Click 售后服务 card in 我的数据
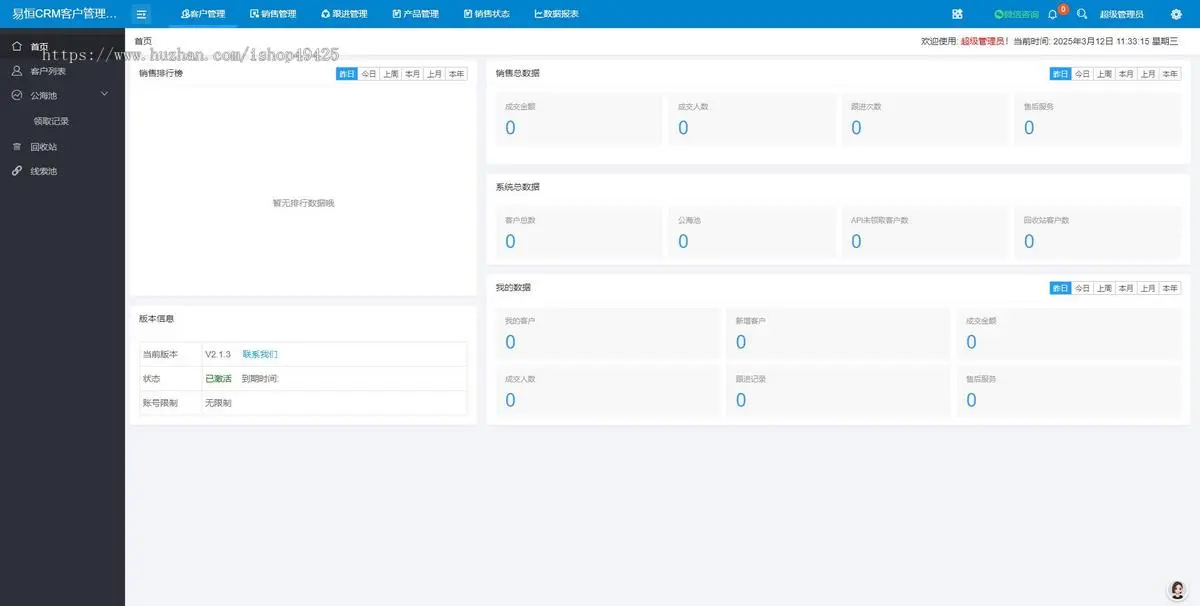This screenshot has height=606, width=1200. pos(1069,391)
